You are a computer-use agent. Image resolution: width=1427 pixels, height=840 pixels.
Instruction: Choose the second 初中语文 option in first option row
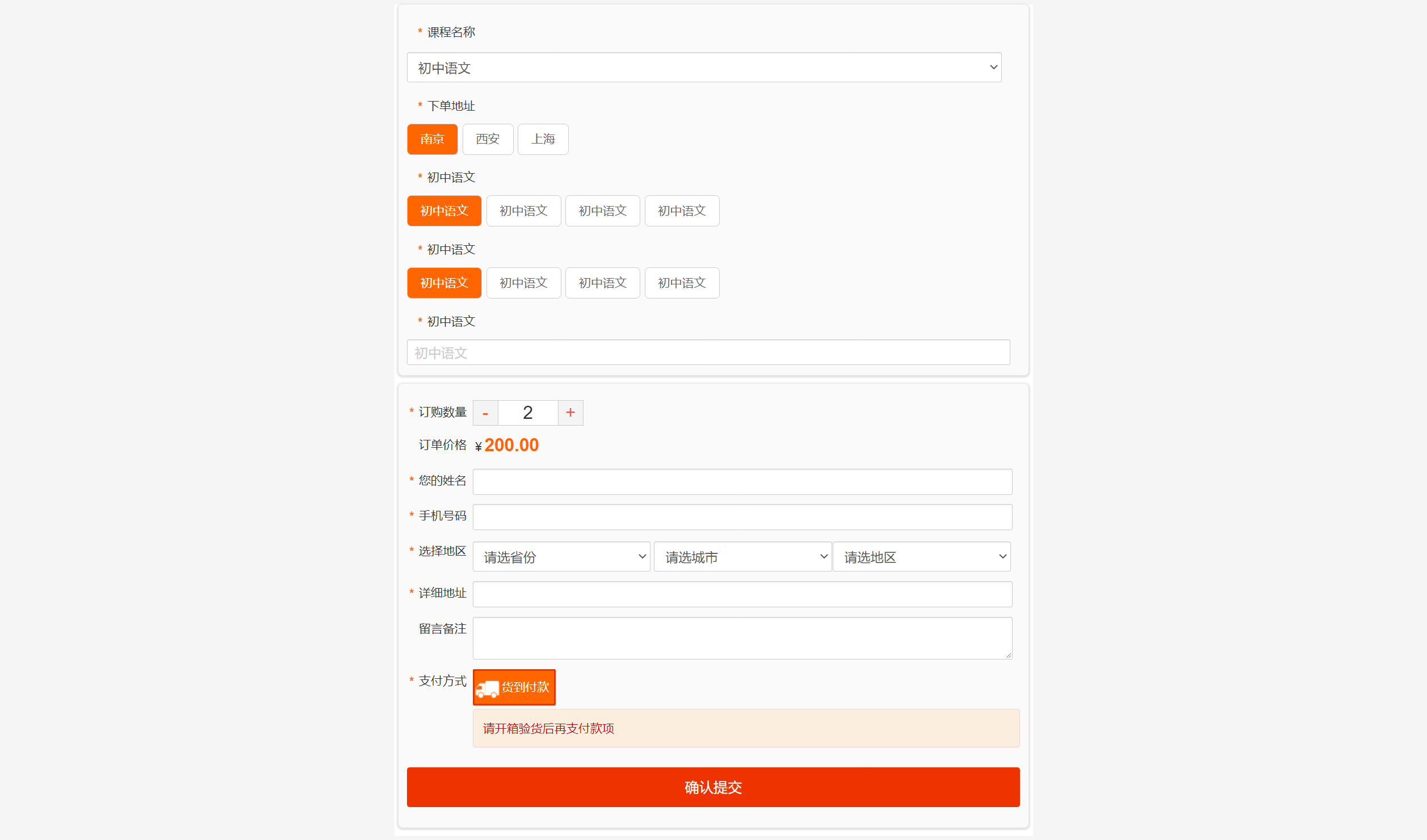coord(523,211)
